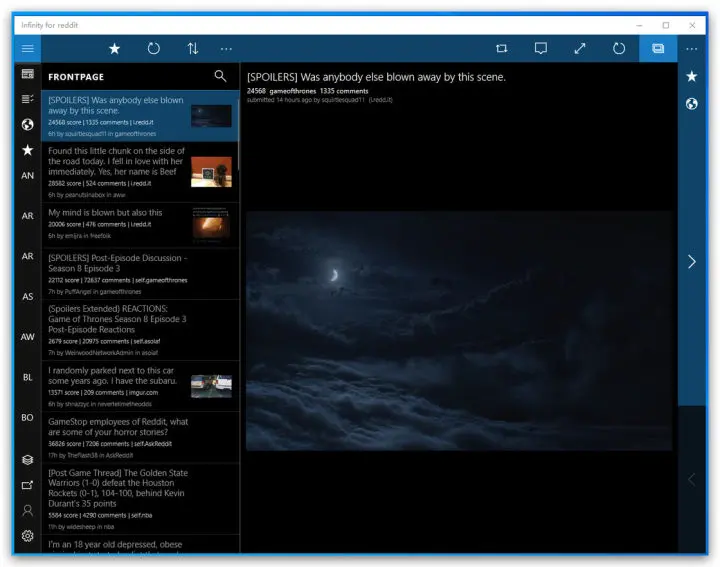Click the FRONTPAGE heading
Screen dimensions: 720x567
(76, 77)
